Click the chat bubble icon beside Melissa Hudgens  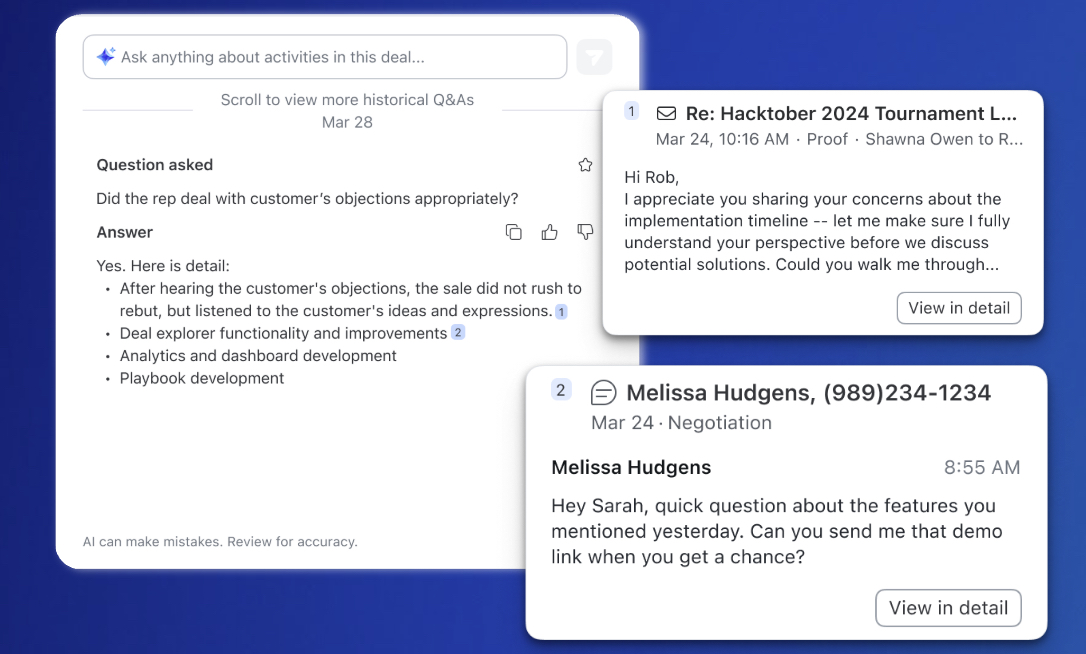(x=604, y=392)
